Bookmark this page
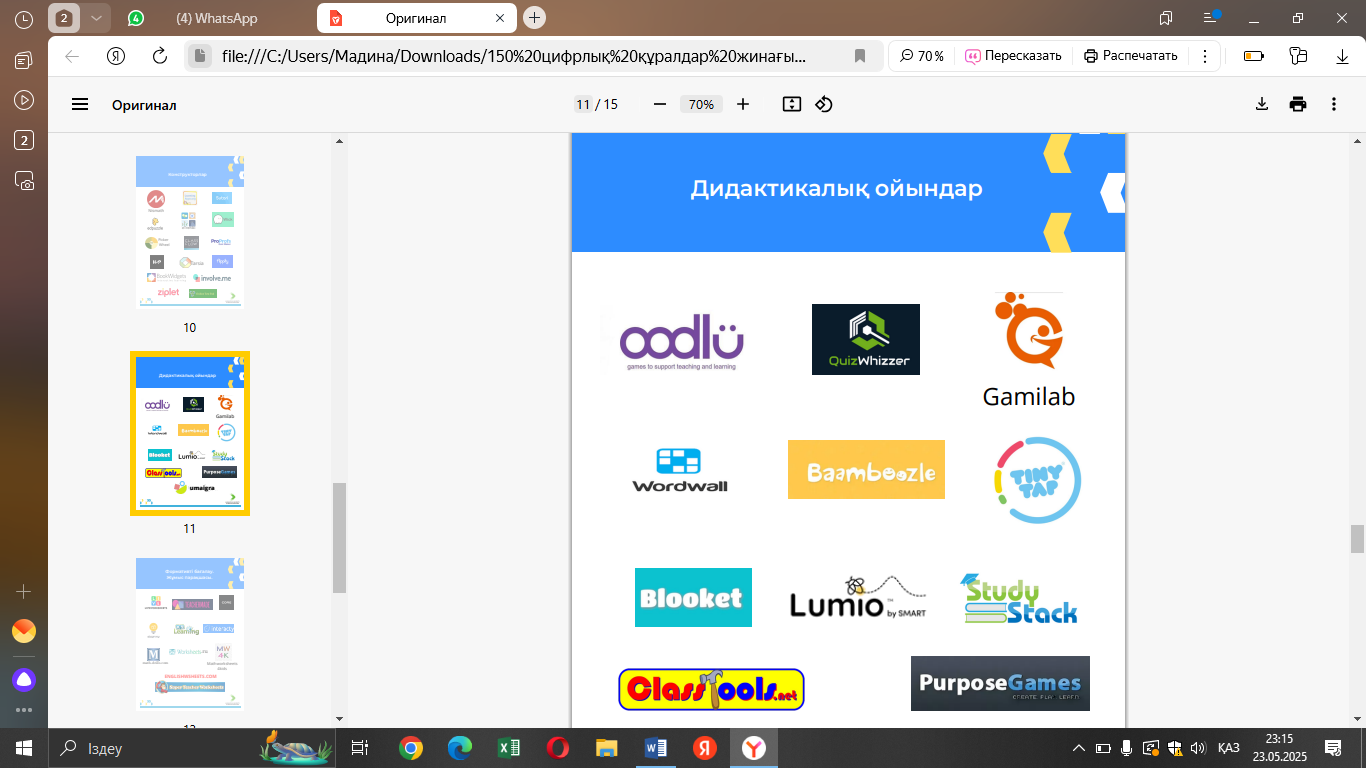This screenshot has height=768, width=1366. click(860, 56)
